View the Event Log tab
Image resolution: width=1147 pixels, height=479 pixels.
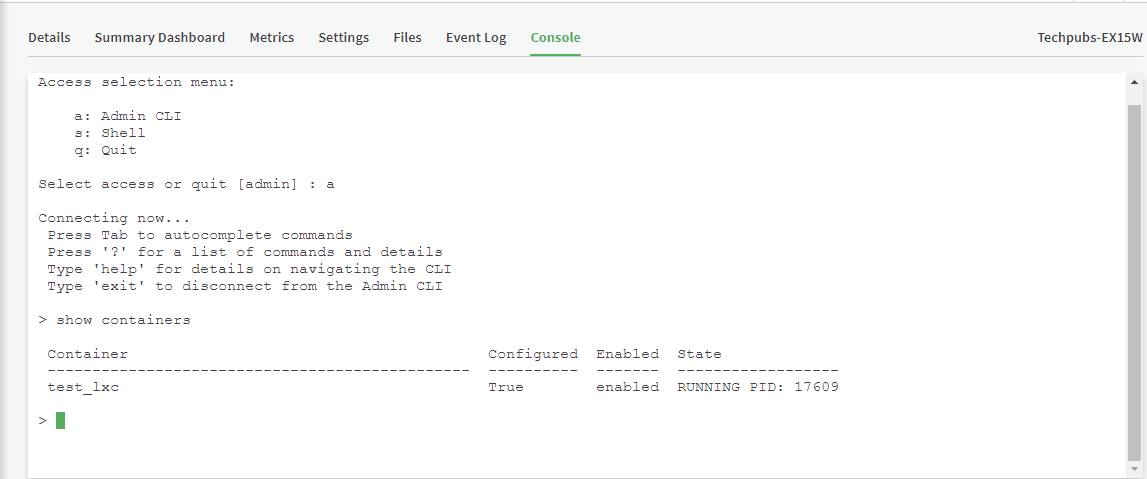[x=476, y=38]
